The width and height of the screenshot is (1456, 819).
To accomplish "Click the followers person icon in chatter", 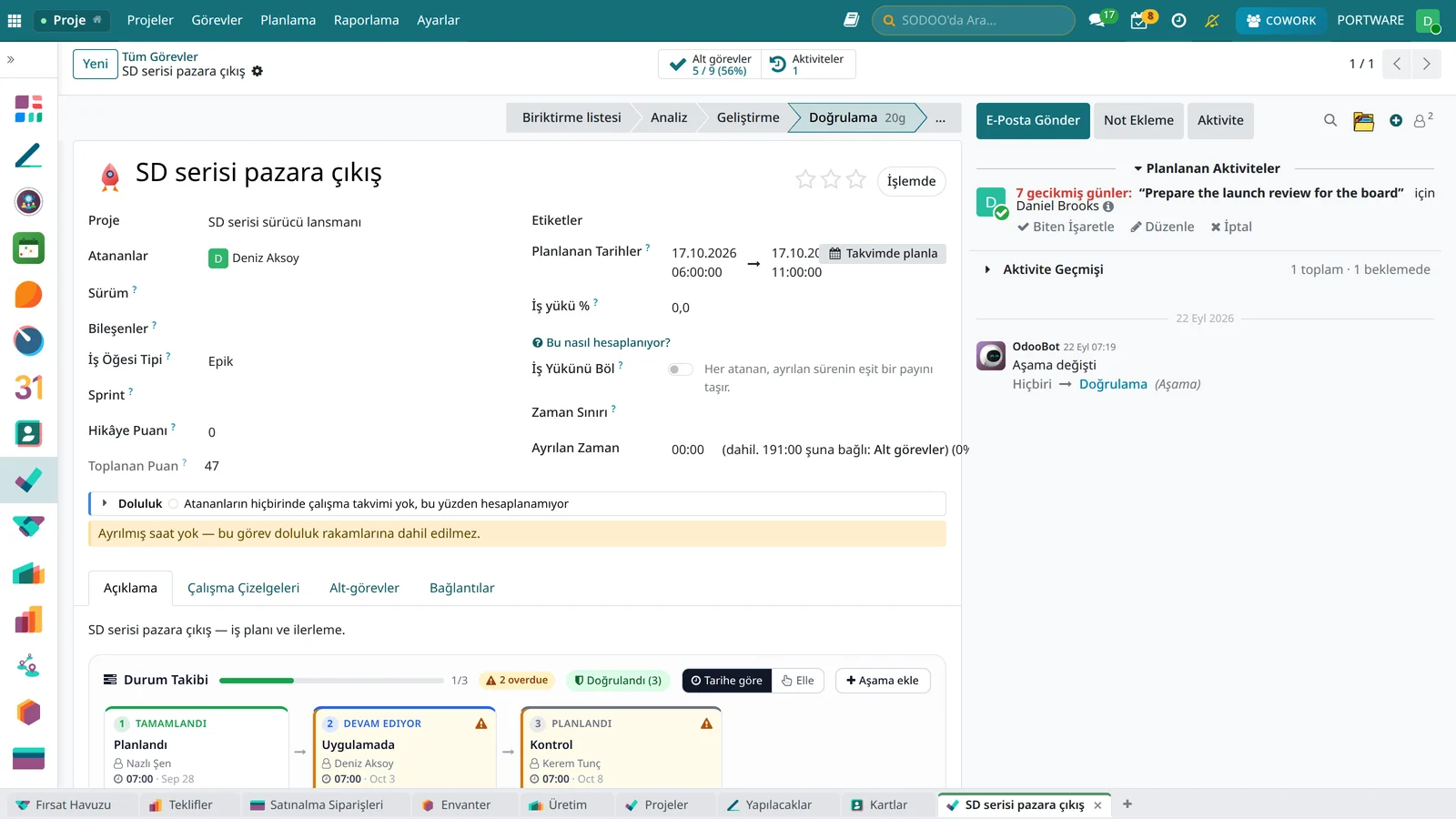I will tap(1421, 120).
